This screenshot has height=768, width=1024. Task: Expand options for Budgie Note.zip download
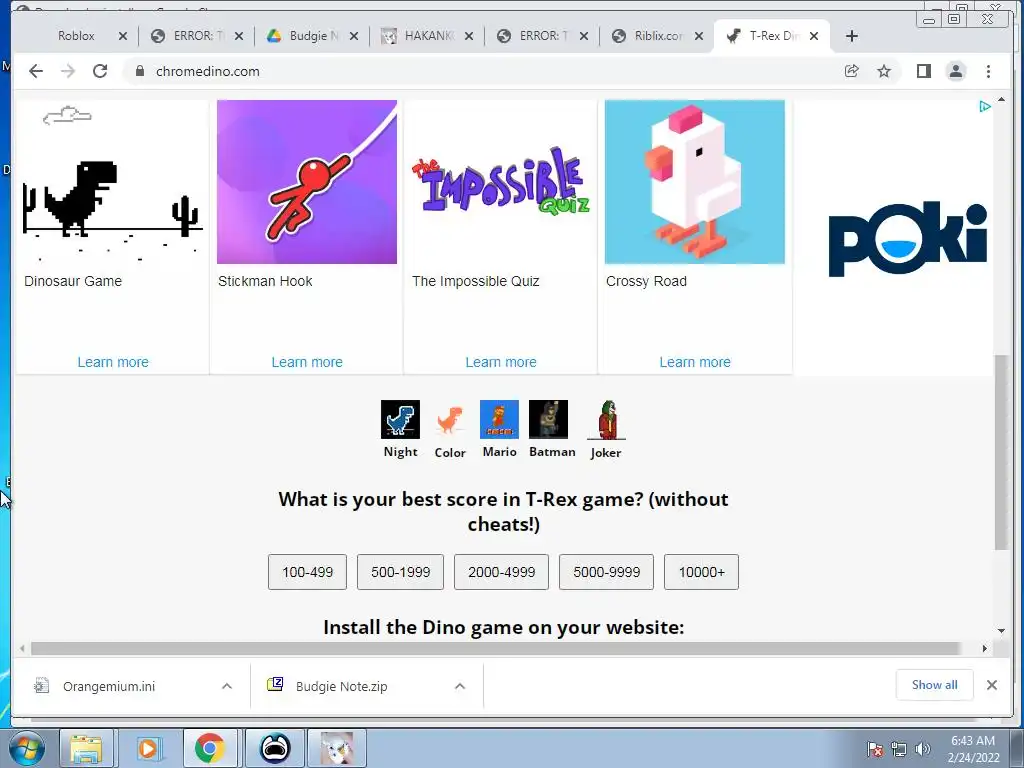[460, 686]
